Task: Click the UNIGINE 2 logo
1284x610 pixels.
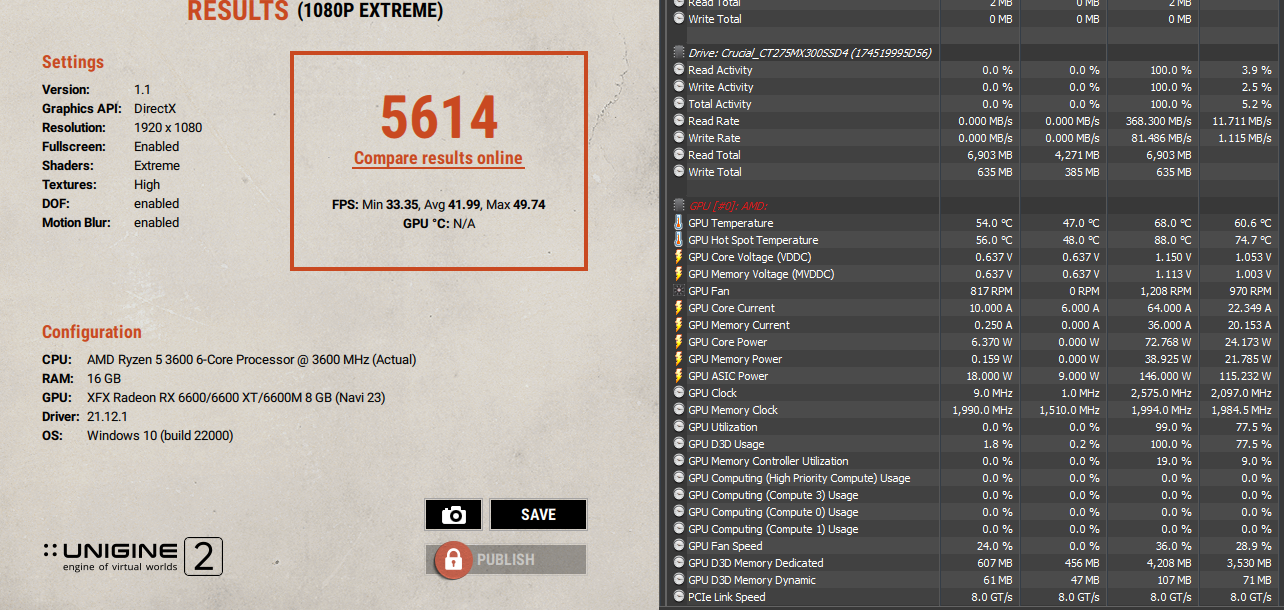Action: click(x=133, y=557)
